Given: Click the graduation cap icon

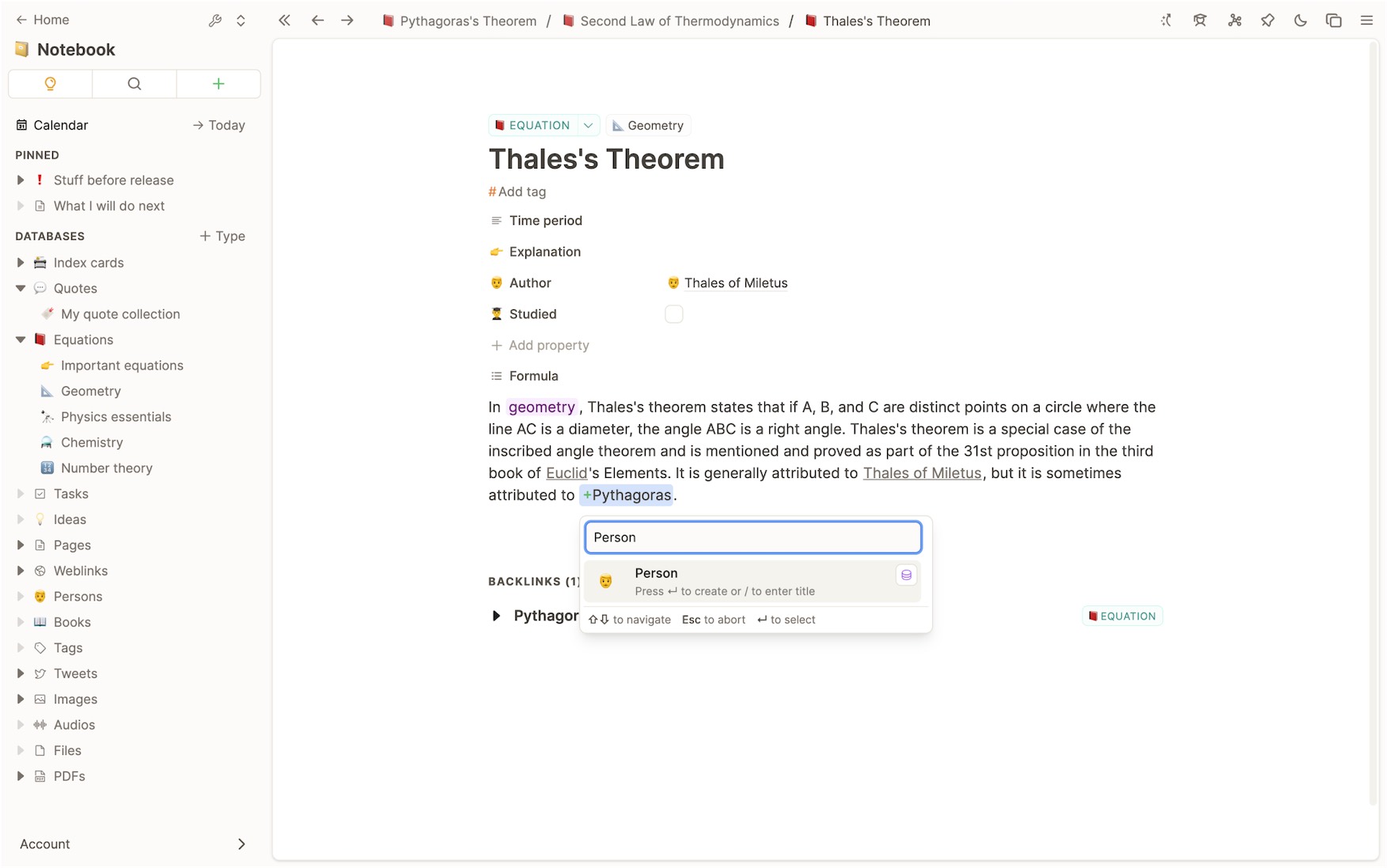Looking at the screenshot, I should tap(1200, 21).
